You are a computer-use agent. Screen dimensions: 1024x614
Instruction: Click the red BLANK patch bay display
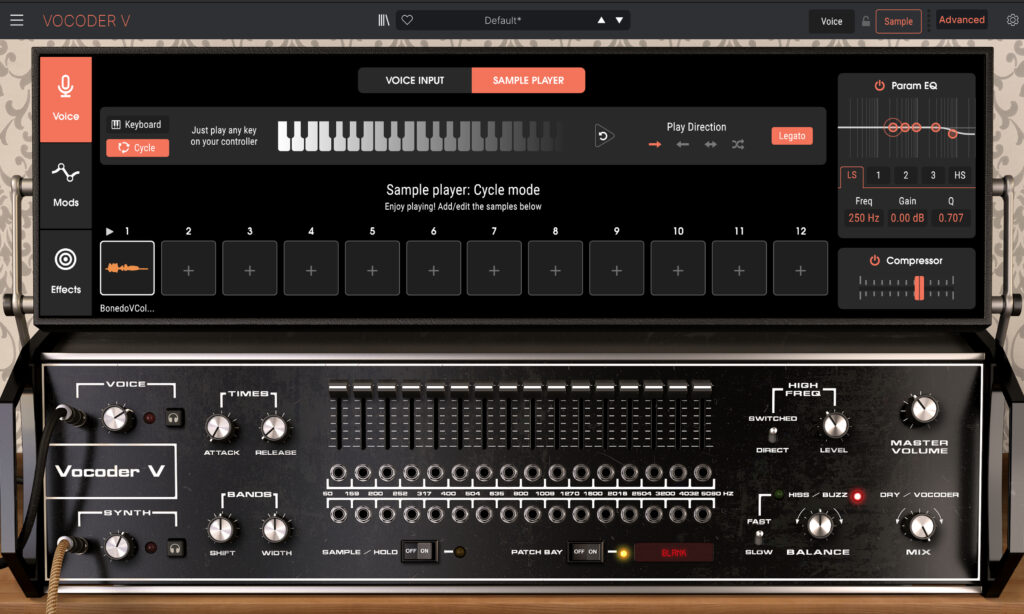click(x=674, y=553)
